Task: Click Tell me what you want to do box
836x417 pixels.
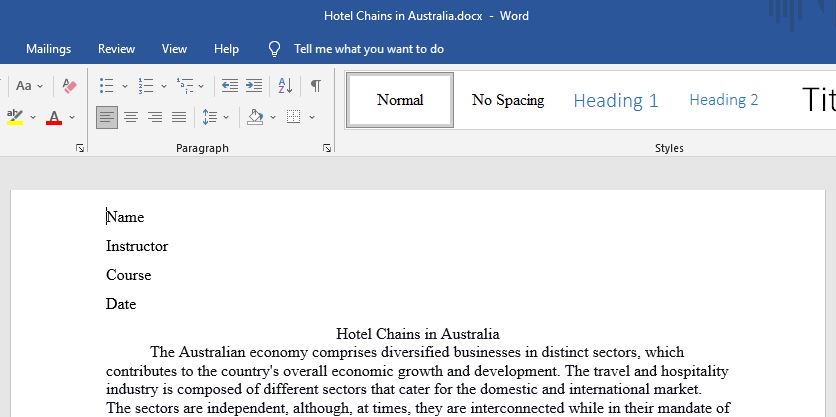Action: point(368,49)
